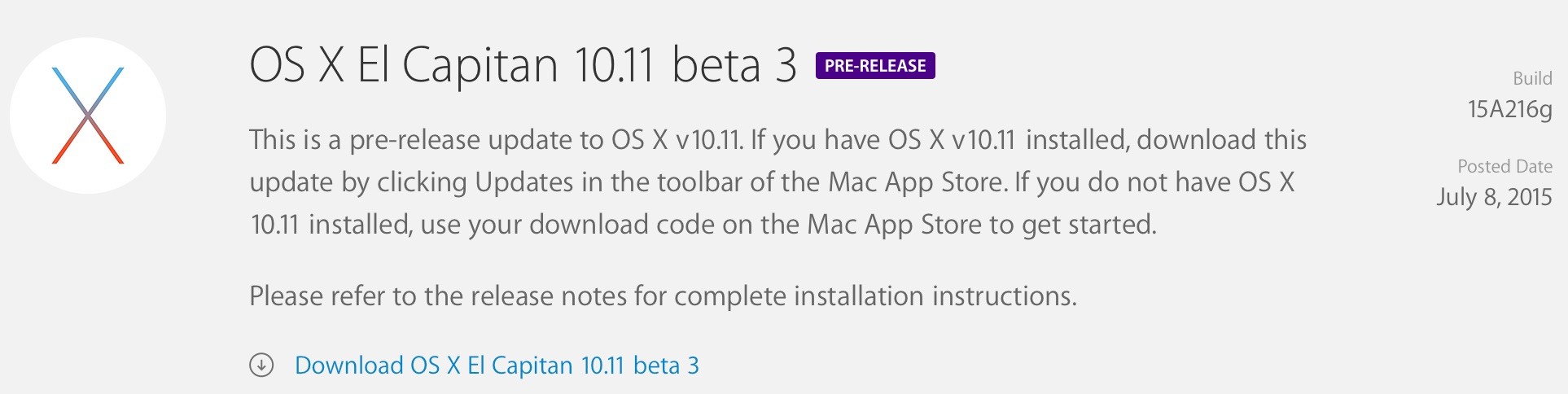
Task: Click the circled download arrow icon
Action: 261,366
